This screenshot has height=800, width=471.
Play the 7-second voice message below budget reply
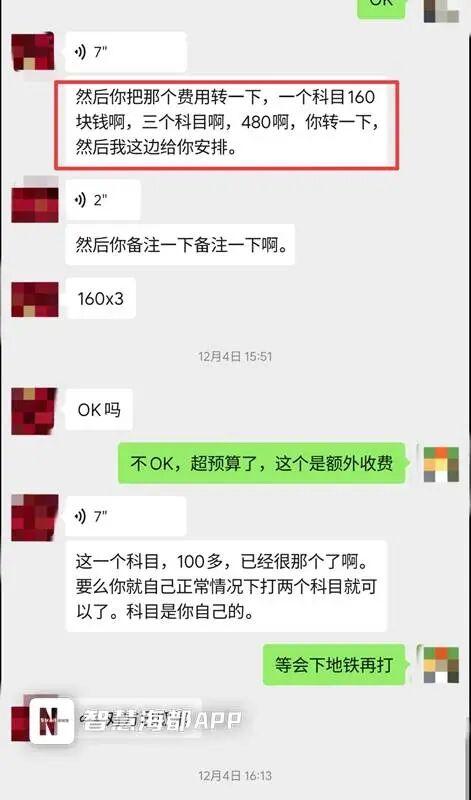pos(126,516)
